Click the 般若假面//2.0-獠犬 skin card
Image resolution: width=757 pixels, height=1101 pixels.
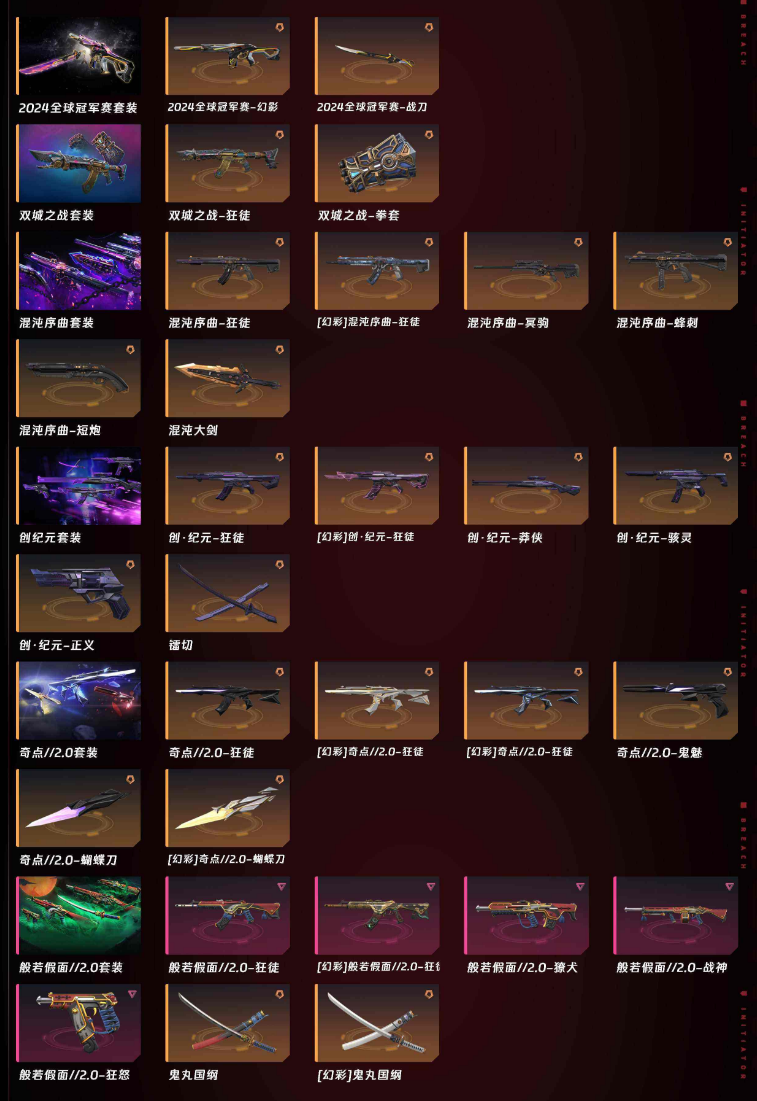[x=527, y=916]
